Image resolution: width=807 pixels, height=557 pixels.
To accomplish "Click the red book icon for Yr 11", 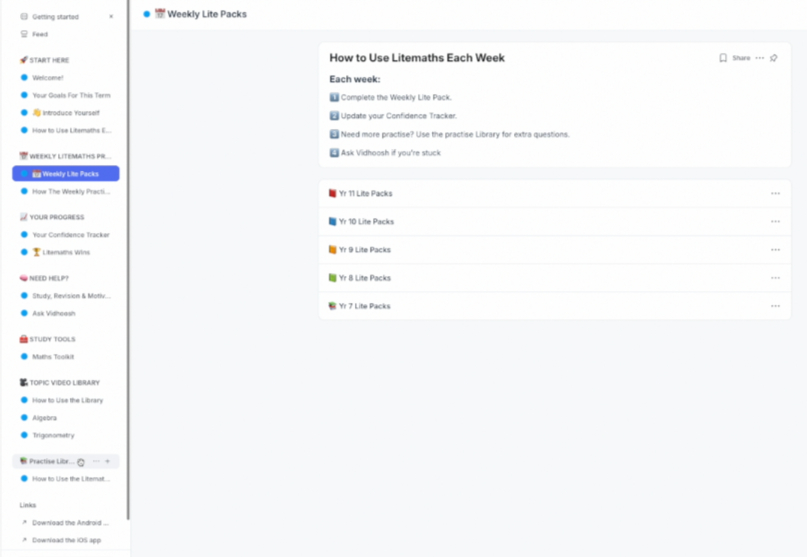I will tap(333, 194).
